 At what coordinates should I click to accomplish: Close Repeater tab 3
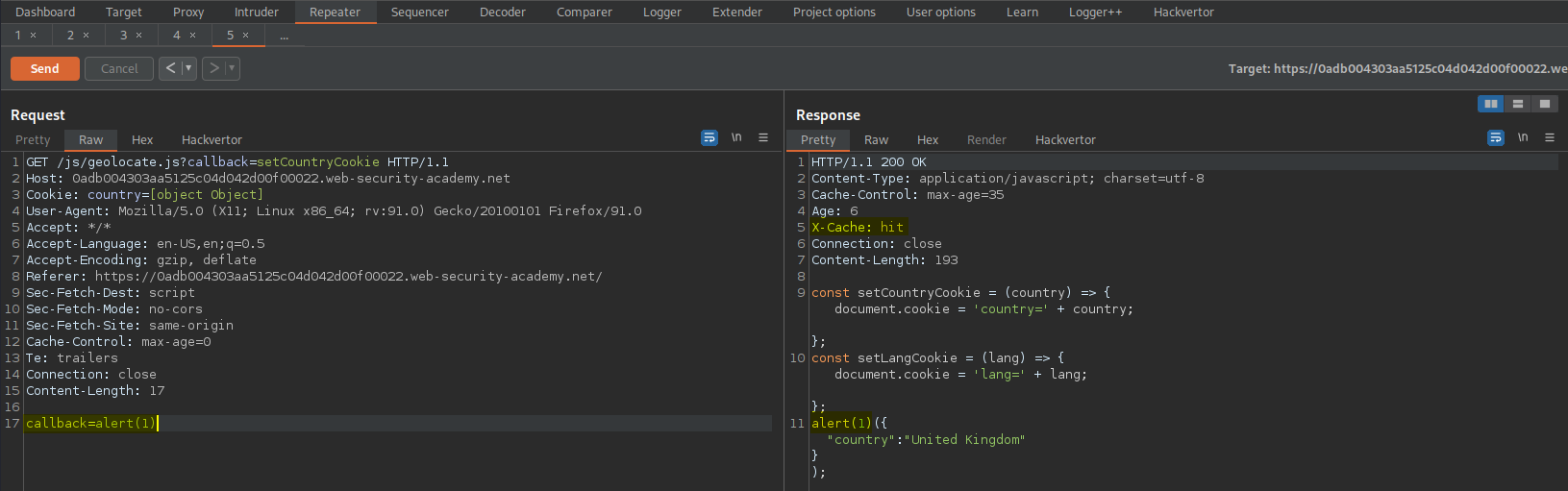(x=139, y=36)
